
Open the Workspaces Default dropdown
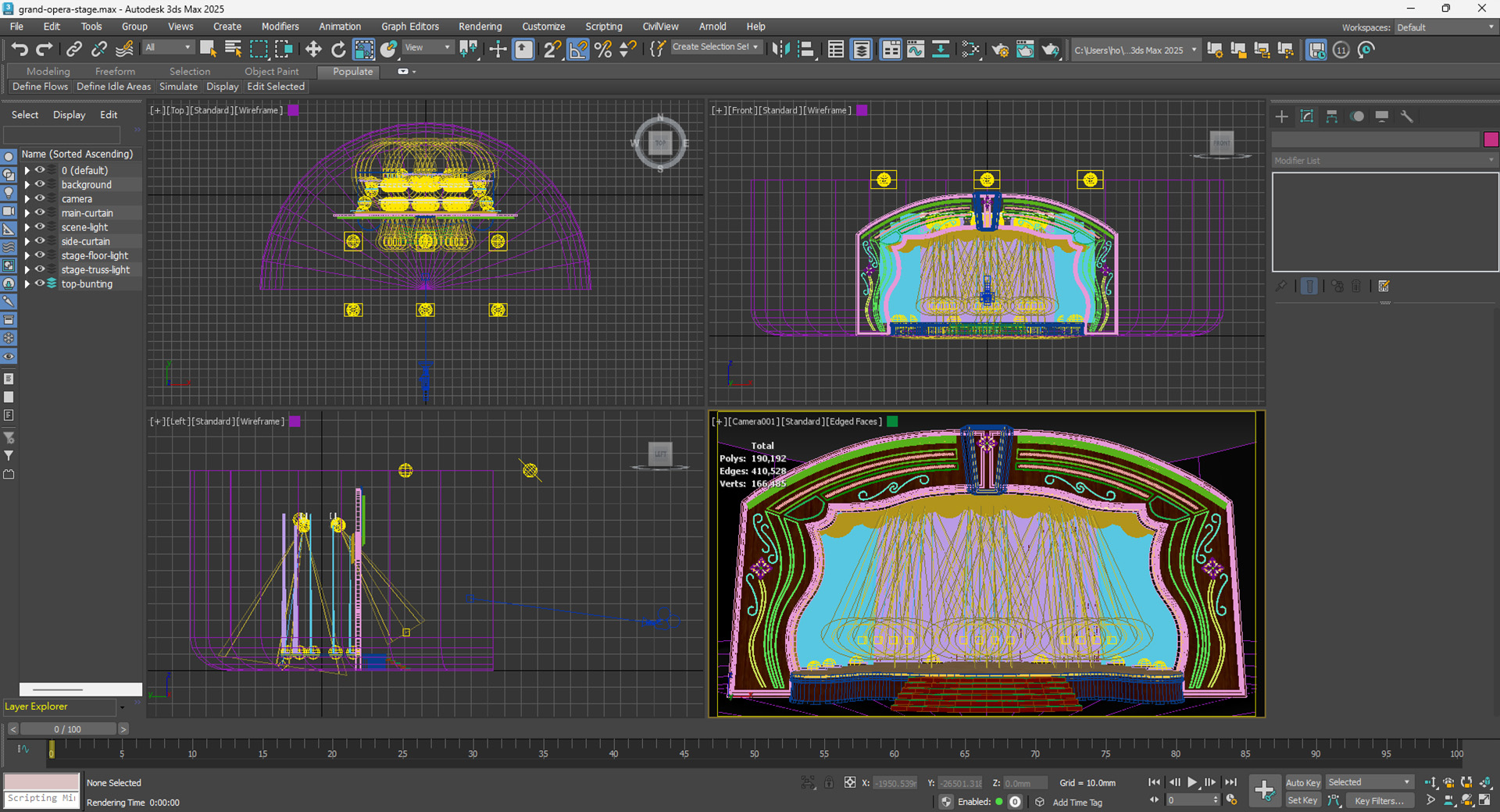pos(1444,27)
